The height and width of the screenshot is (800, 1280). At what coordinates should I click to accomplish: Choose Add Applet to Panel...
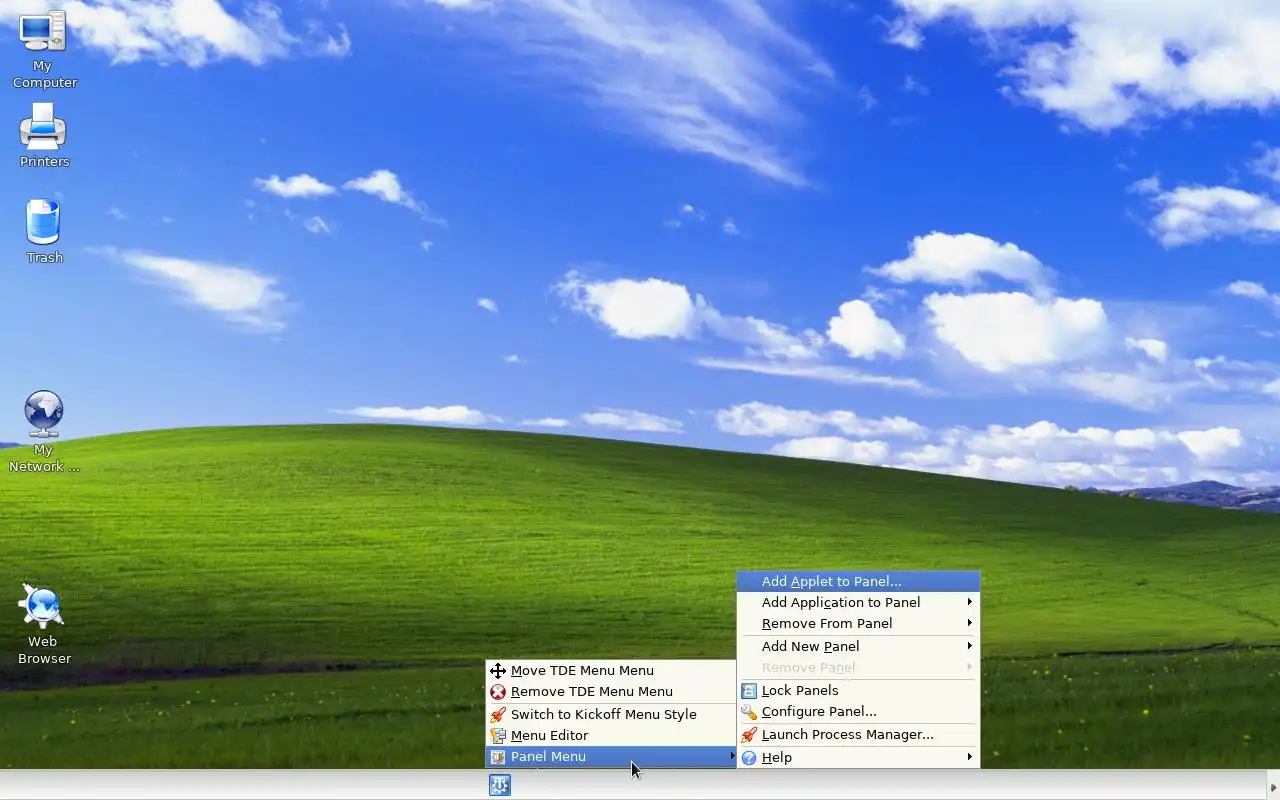click(858, 581)
